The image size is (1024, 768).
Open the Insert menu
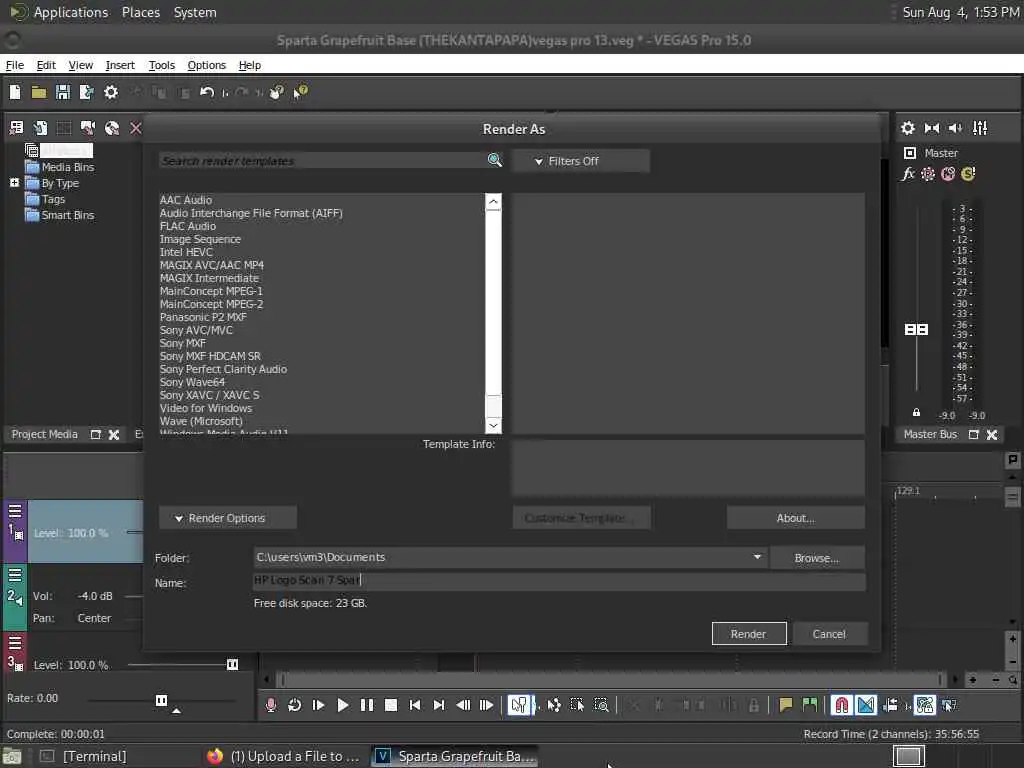[120, 65]
